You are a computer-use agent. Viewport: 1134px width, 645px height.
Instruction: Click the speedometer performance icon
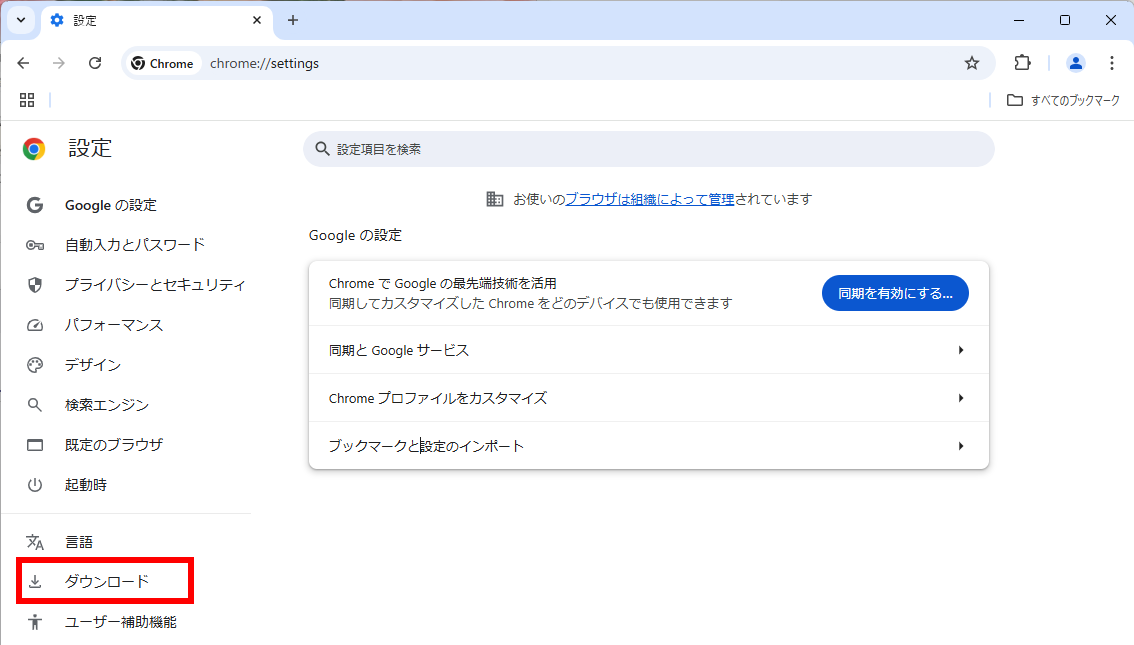tap(35, 325)
